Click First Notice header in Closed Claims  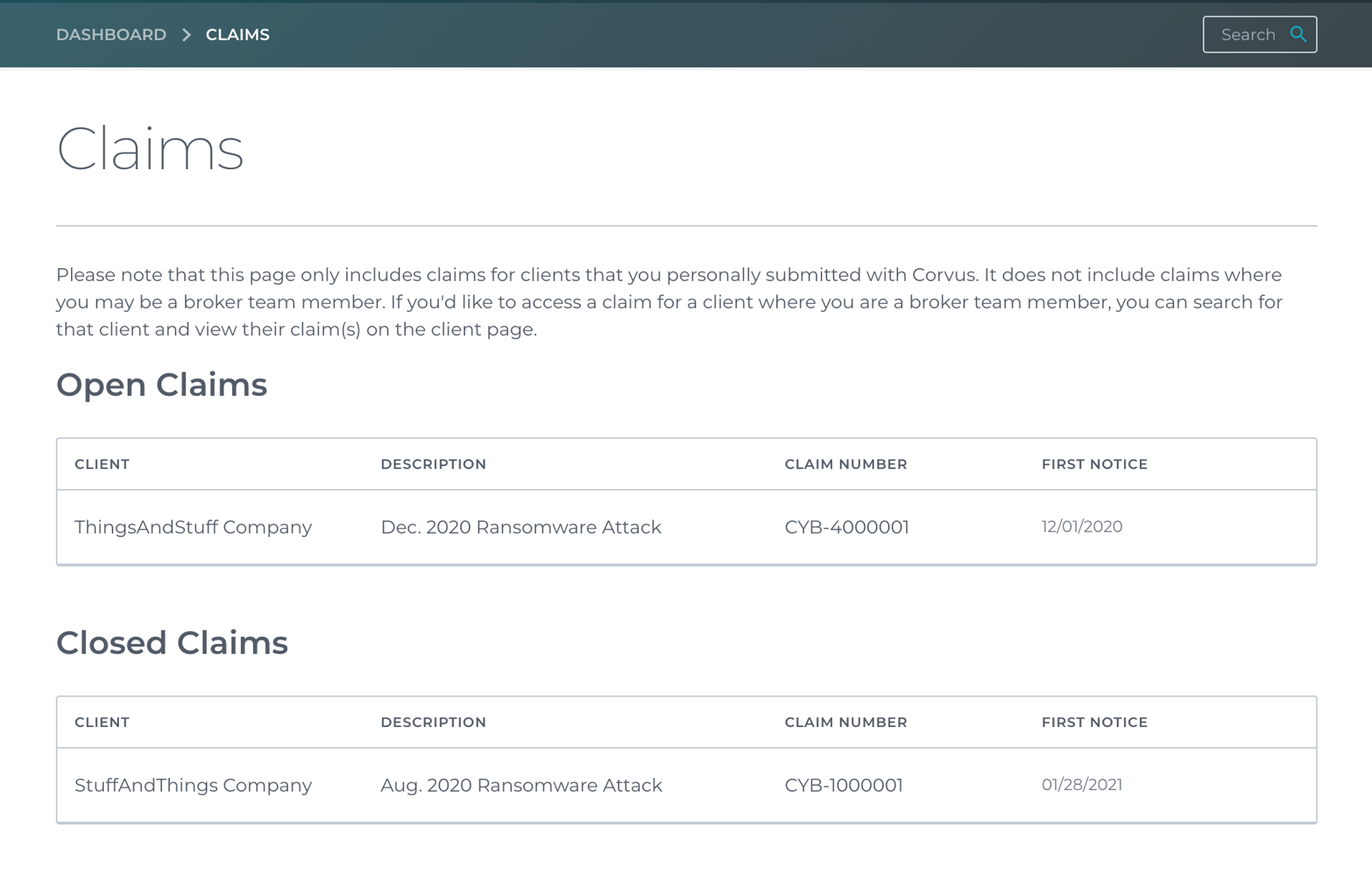pos(1094,722)
